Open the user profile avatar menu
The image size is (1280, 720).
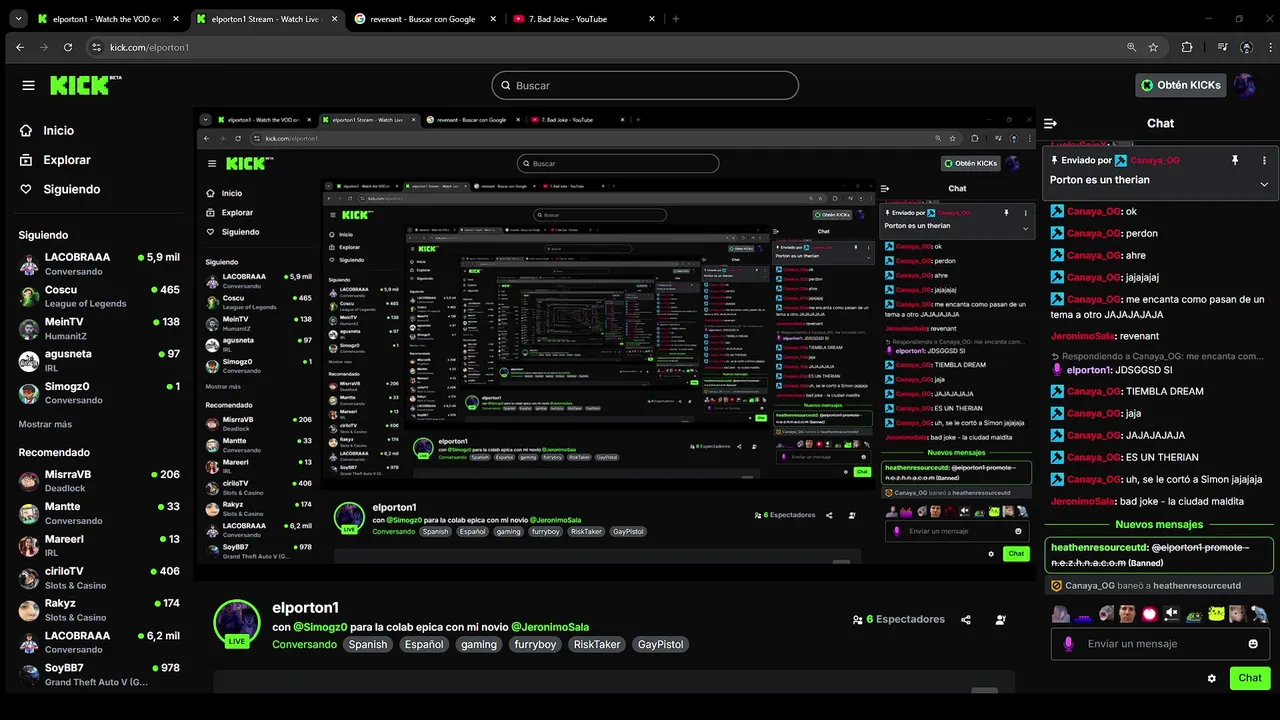pos(1245,85)
